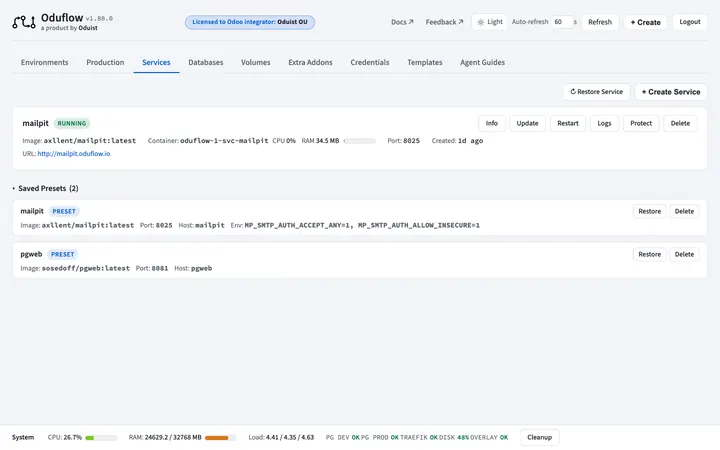This screenshot has height=450, width=720.
Task: Open Docs external link
Action: coord(402,22)
